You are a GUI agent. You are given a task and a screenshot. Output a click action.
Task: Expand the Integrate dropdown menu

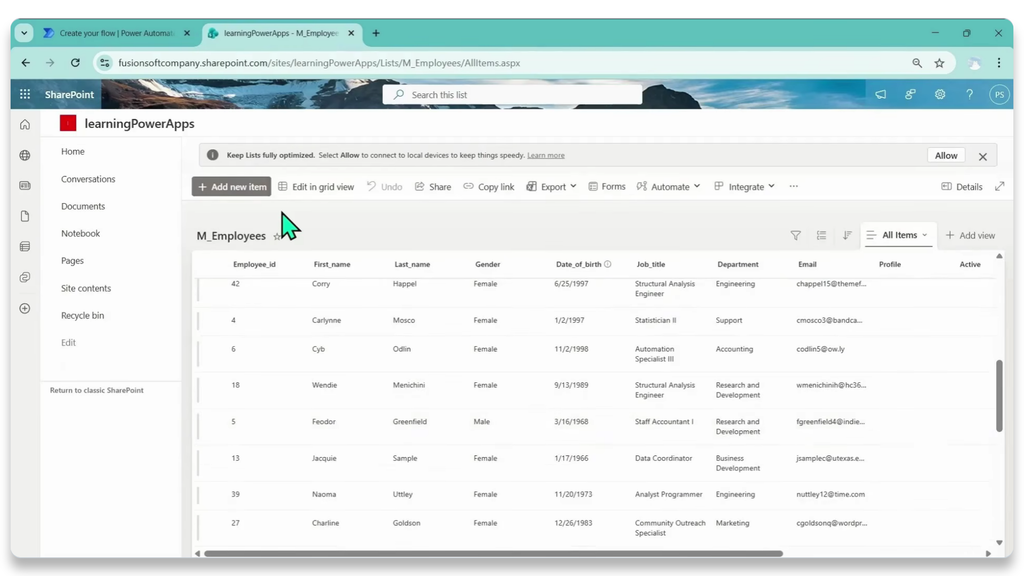pyautogui.click(x=744, y=186)
